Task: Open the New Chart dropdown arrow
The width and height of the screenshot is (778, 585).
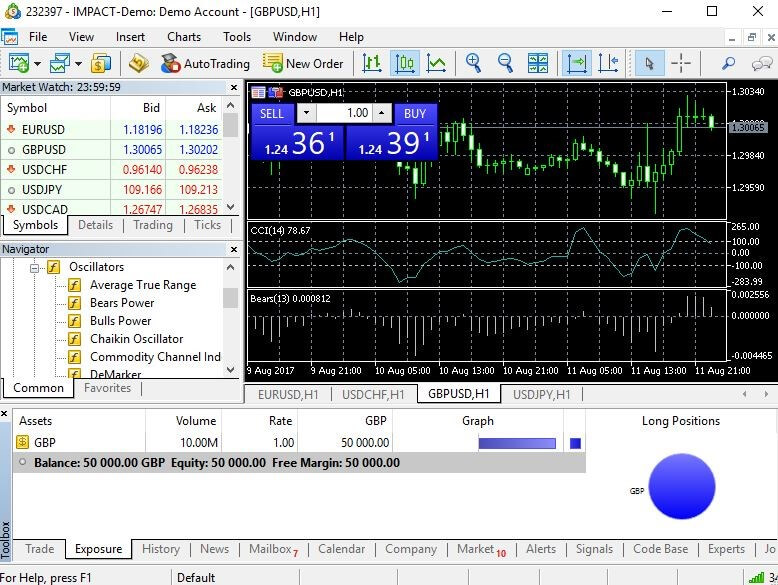Action: pos(37,64)
